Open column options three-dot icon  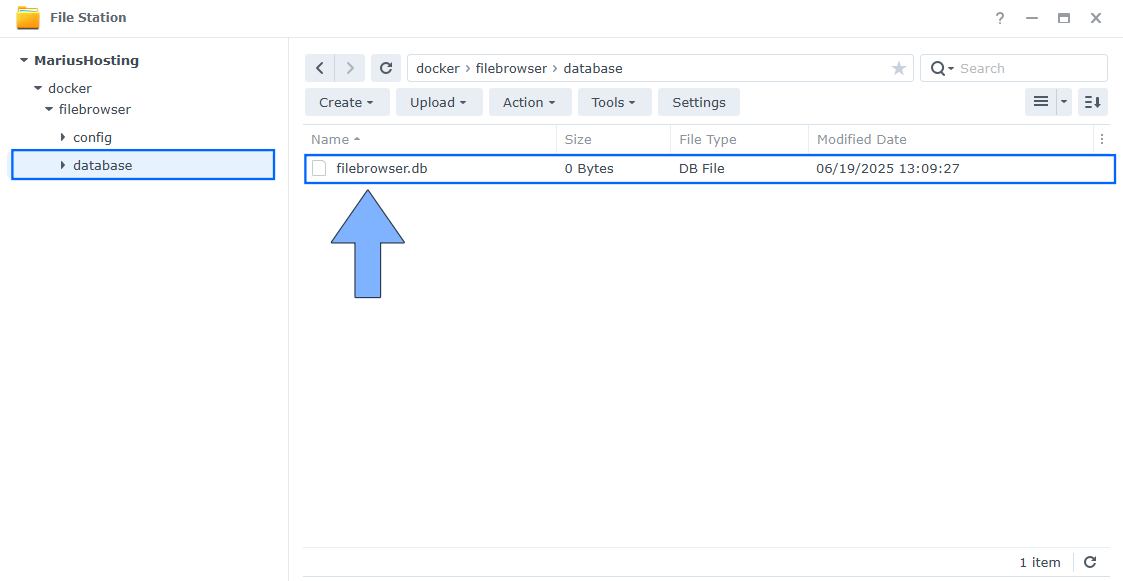pos(1102,139)
